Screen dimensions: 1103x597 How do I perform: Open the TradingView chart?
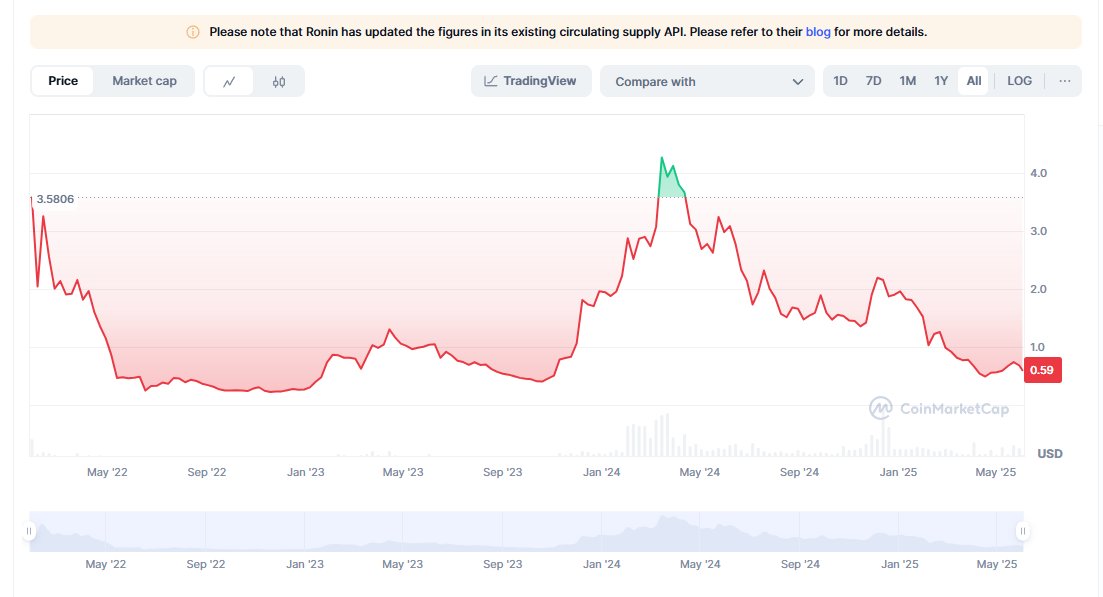[x=531, y=81]
